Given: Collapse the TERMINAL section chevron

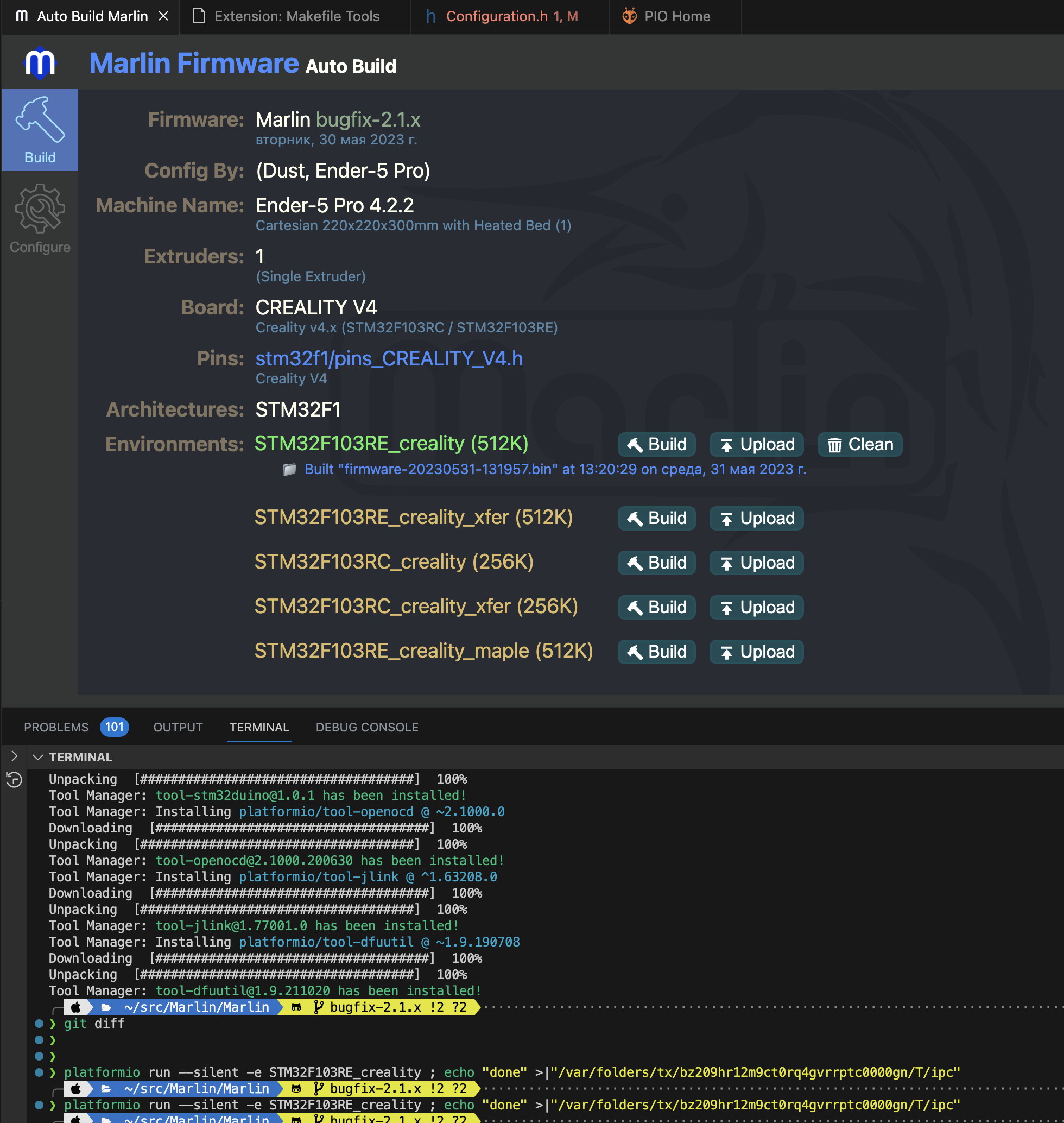Looking at the screenshot, I should coord(38,757).
